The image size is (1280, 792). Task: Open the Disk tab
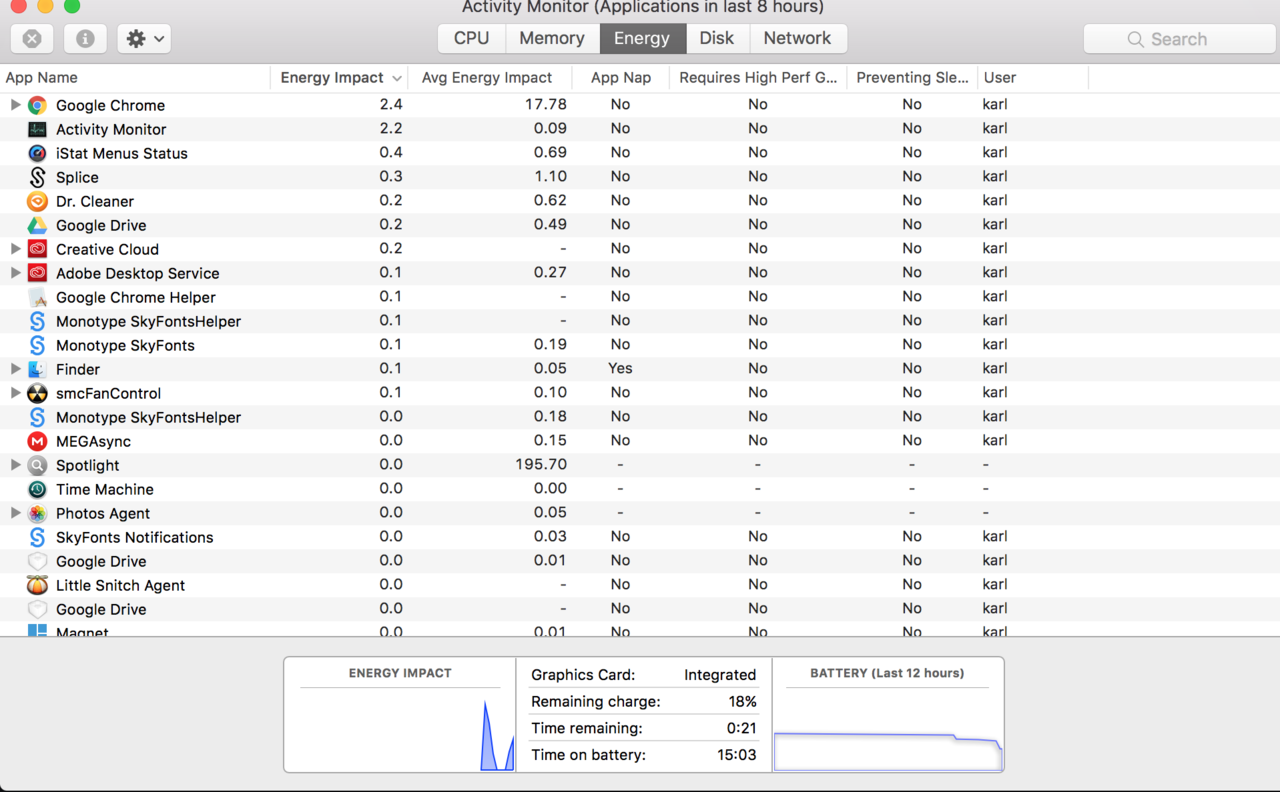point(716,38)
